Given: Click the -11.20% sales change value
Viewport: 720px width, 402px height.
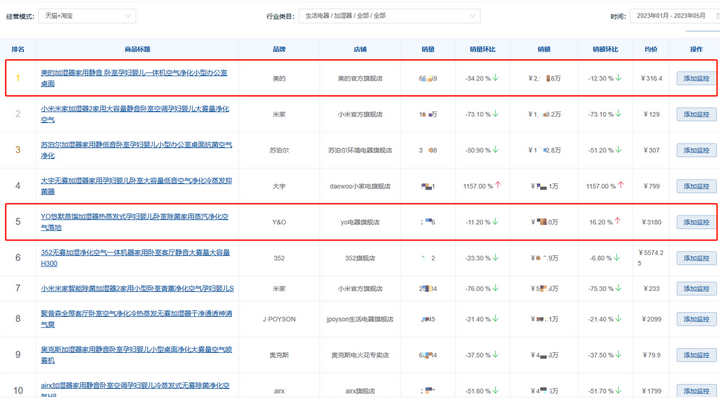Looking at the screenshot, I should [478, 222].
